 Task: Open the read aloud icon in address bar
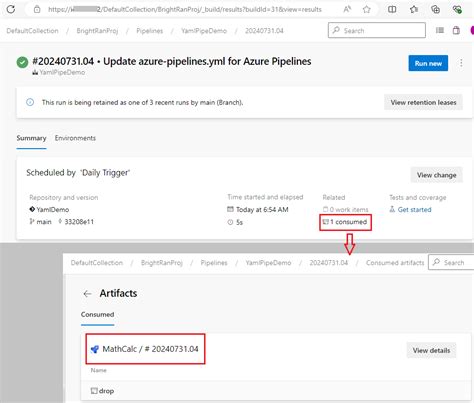[x=347, y=9]
